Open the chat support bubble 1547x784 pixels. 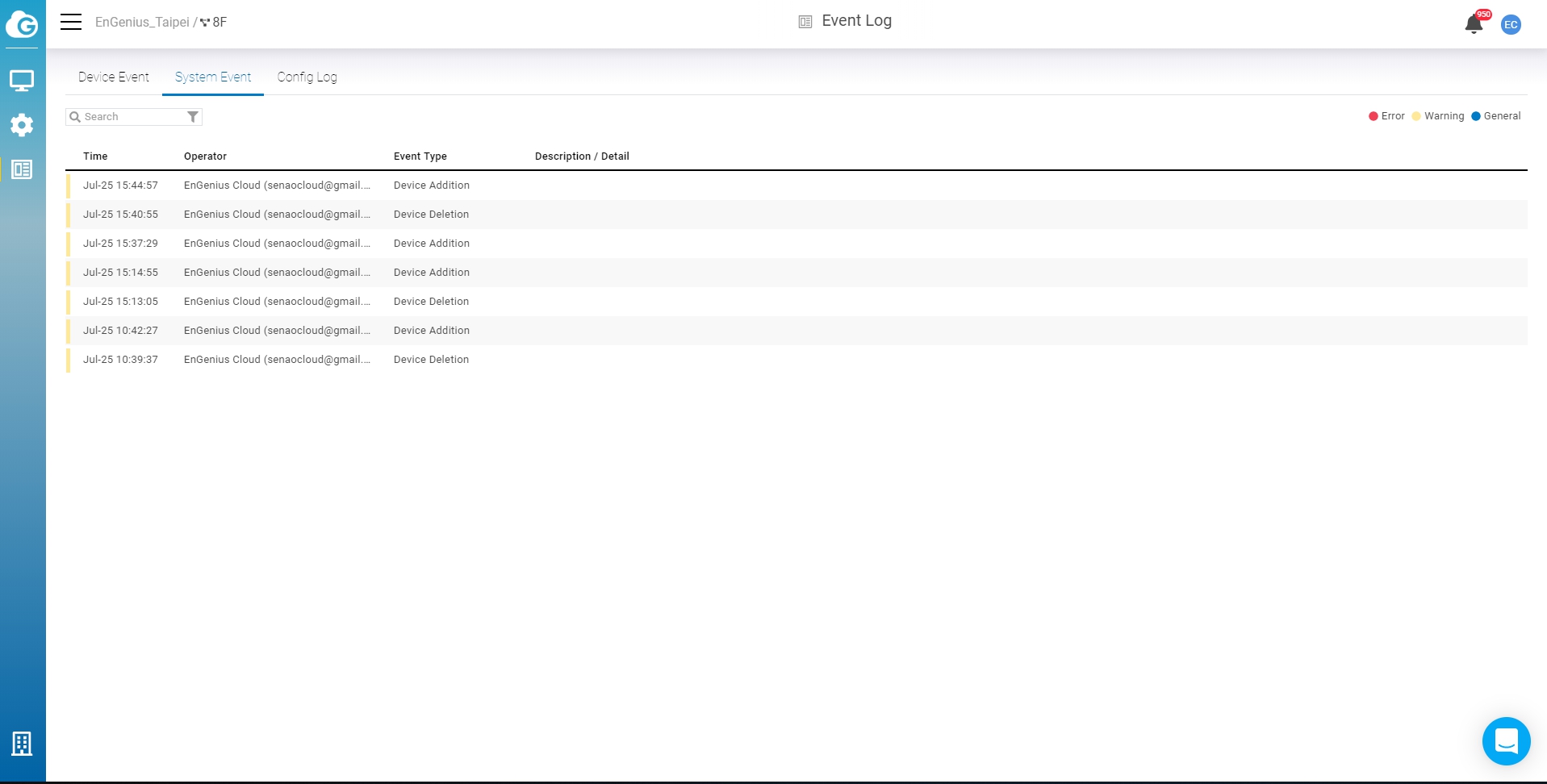tap(1506, 740)
